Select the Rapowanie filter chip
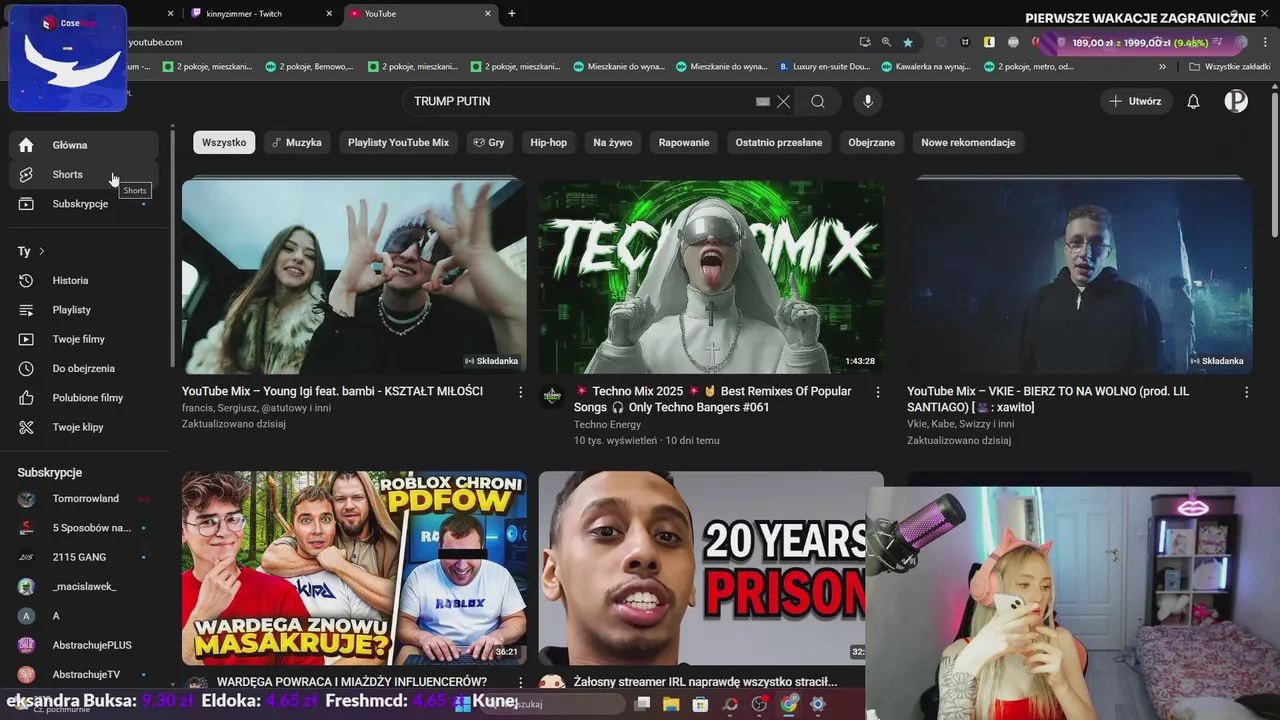Viewport: 1280px width, 720px height. (684, 143)
